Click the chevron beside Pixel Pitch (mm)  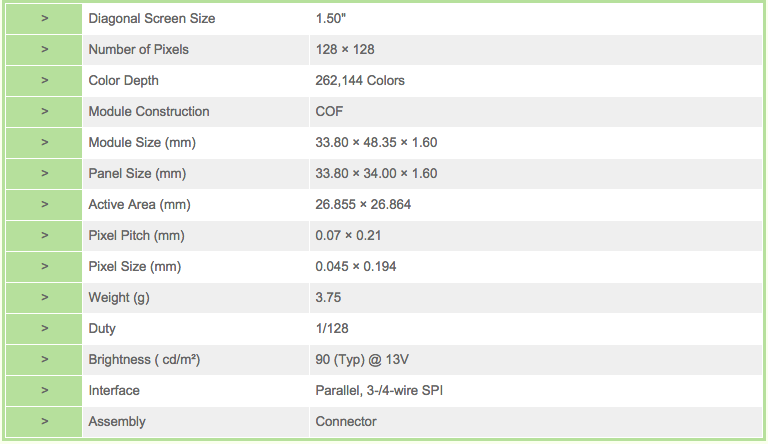[45, 235]
